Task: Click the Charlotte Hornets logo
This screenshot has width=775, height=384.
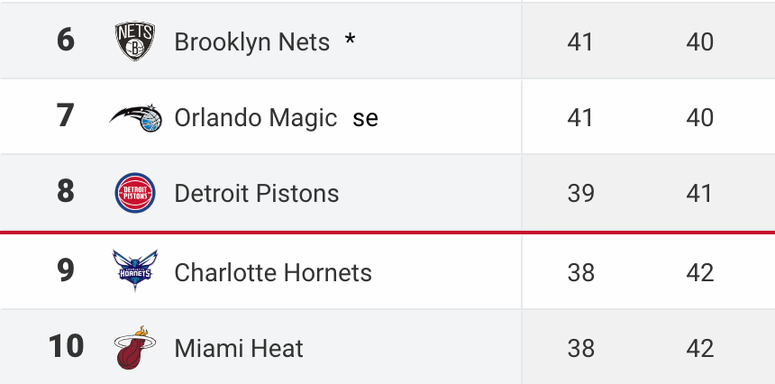Action: 135,270
